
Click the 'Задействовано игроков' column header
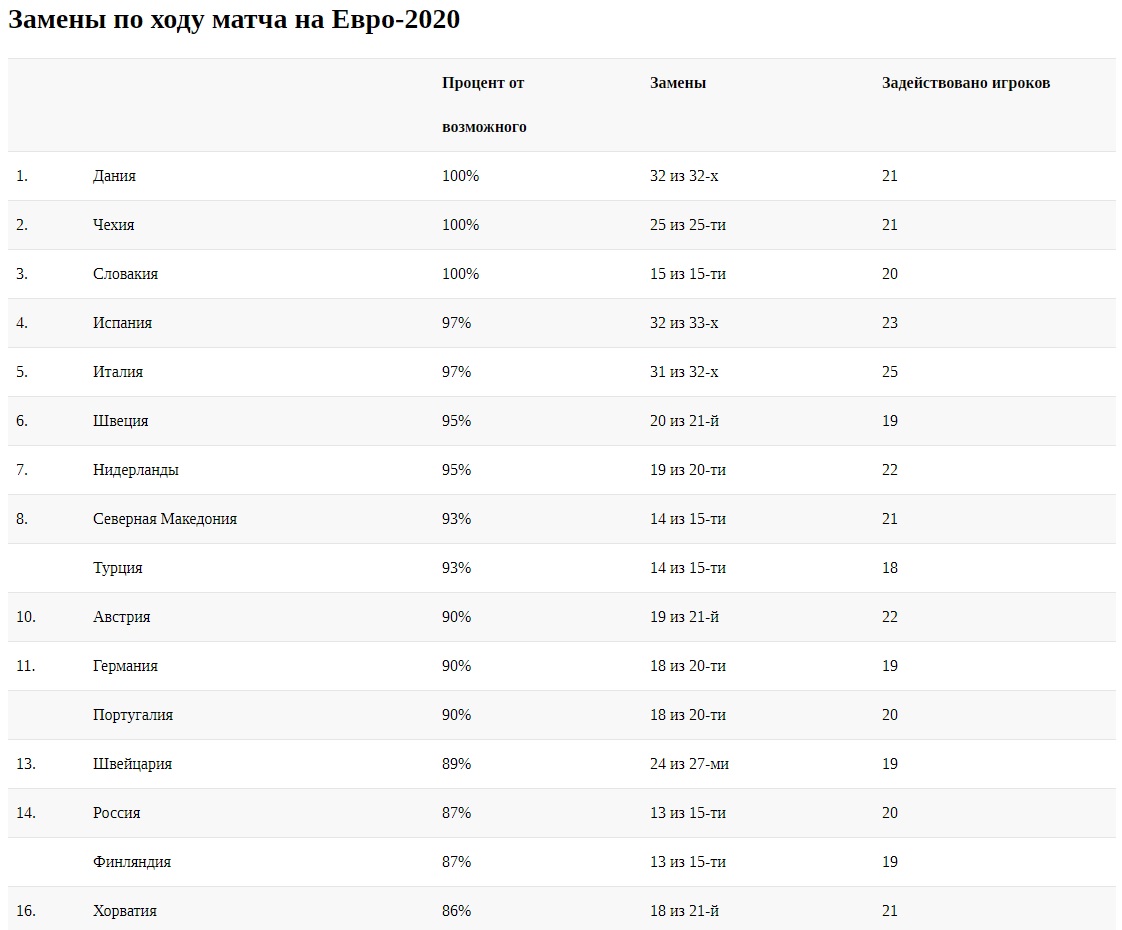coord(966,83)
